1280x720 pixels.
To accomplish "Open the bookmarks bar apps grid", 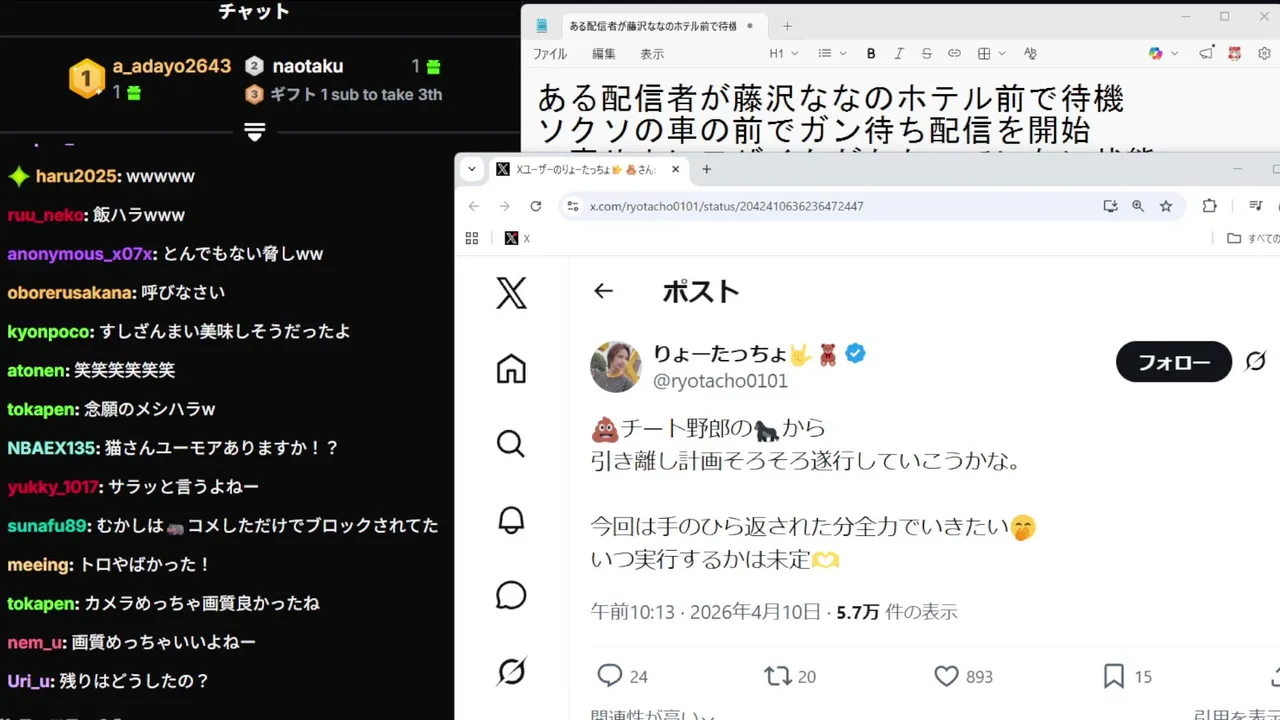I will 472,238.
